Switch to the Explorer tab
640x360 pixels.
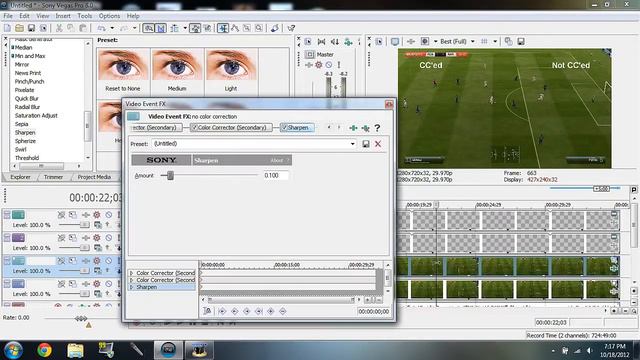tap(20, 177)
